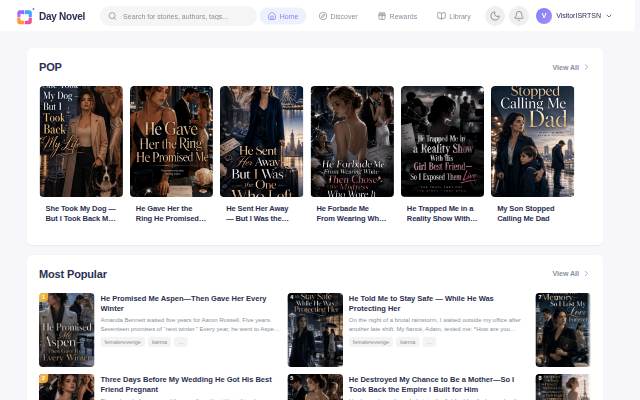
Task: Toggle dark mode with the moon icon
Action: (495, 16)
